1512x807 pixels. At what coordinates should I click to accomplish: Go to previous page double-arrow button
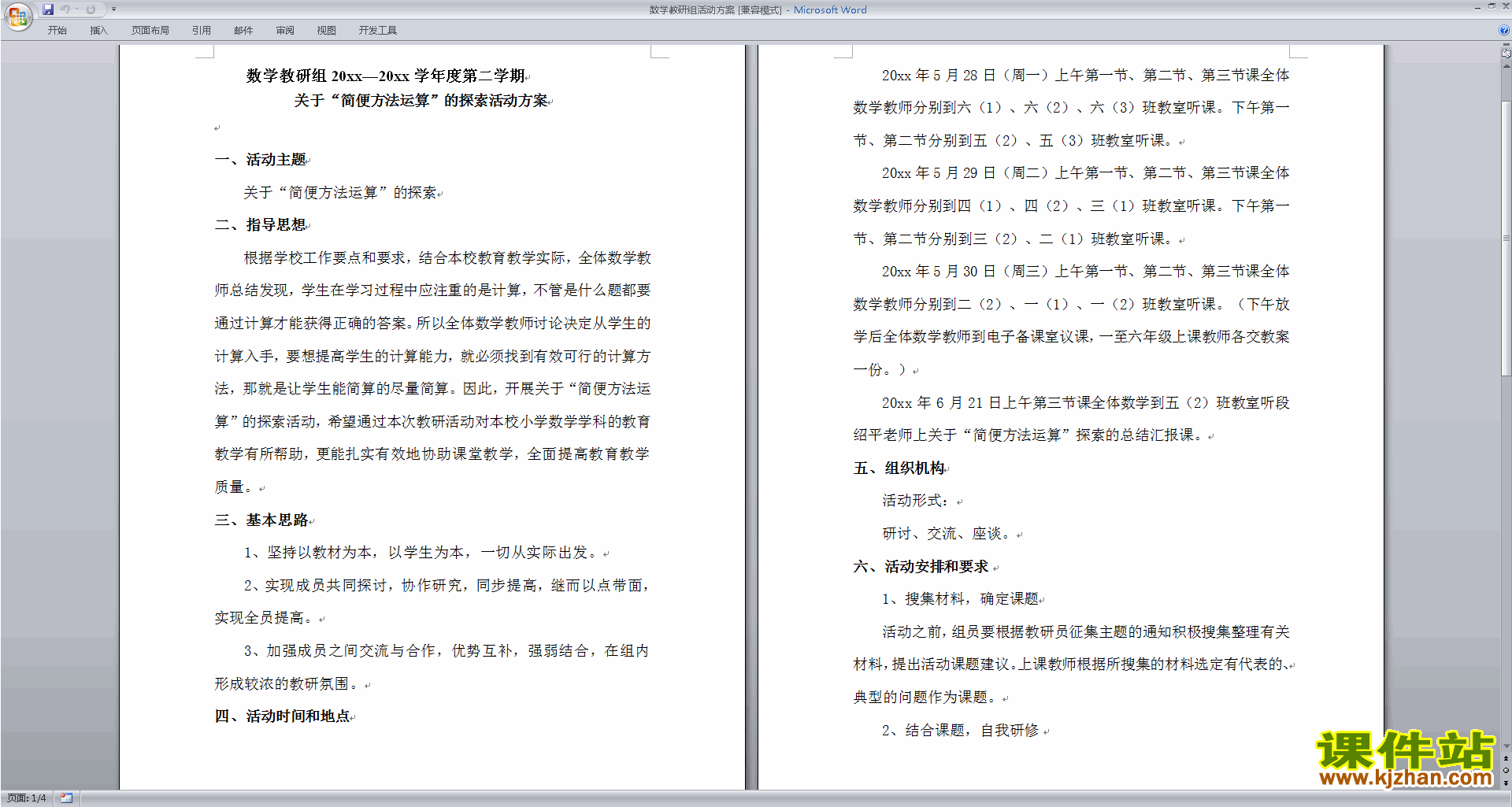[x=1506, y=758]
